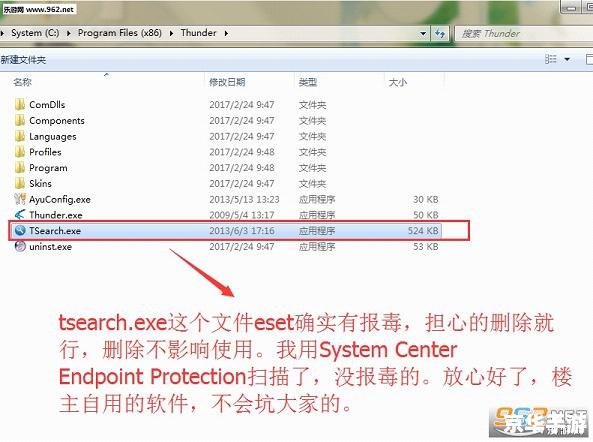Expand the arrow after Thunder breadcrumb
The image size is (593, 442).
(x=226, y=33)
